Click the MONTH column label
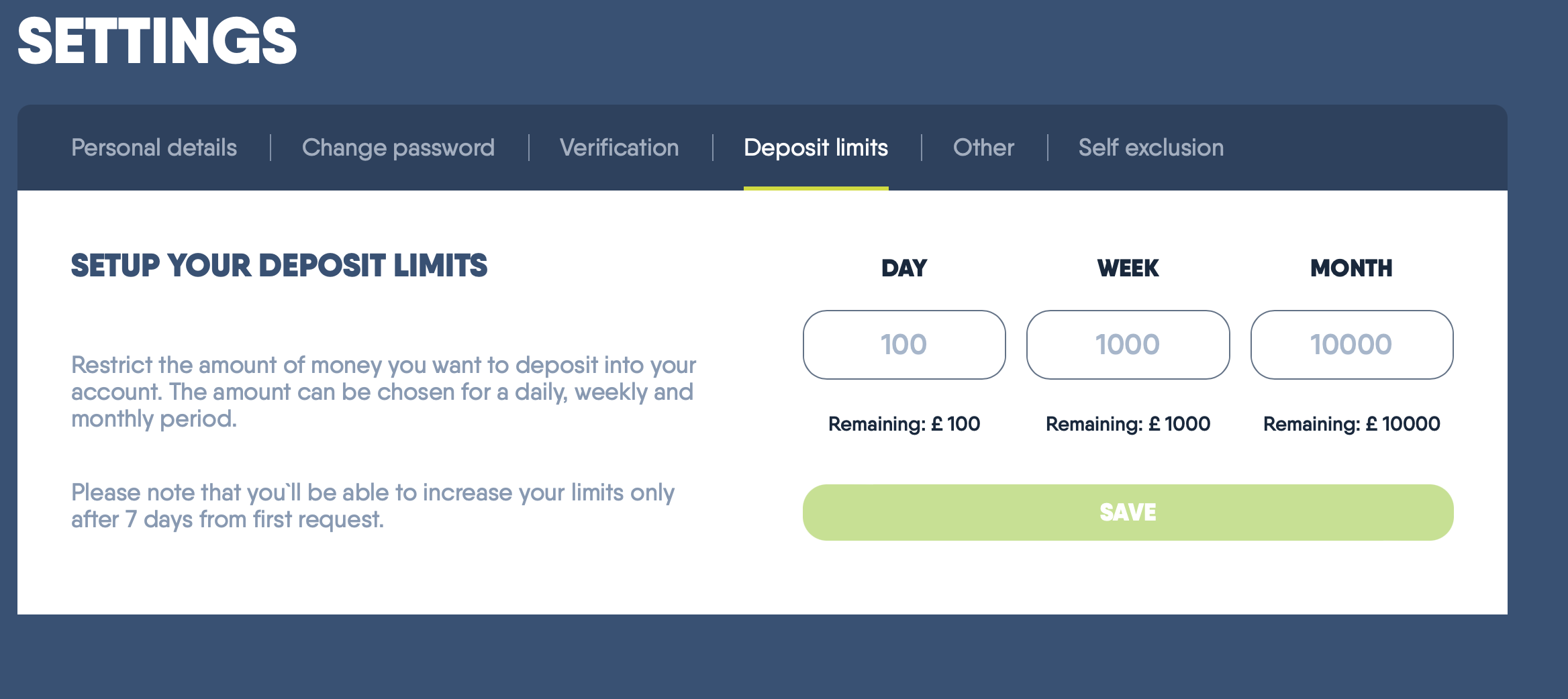The width and height of the screenshot is (1568, 699). 1351,268
